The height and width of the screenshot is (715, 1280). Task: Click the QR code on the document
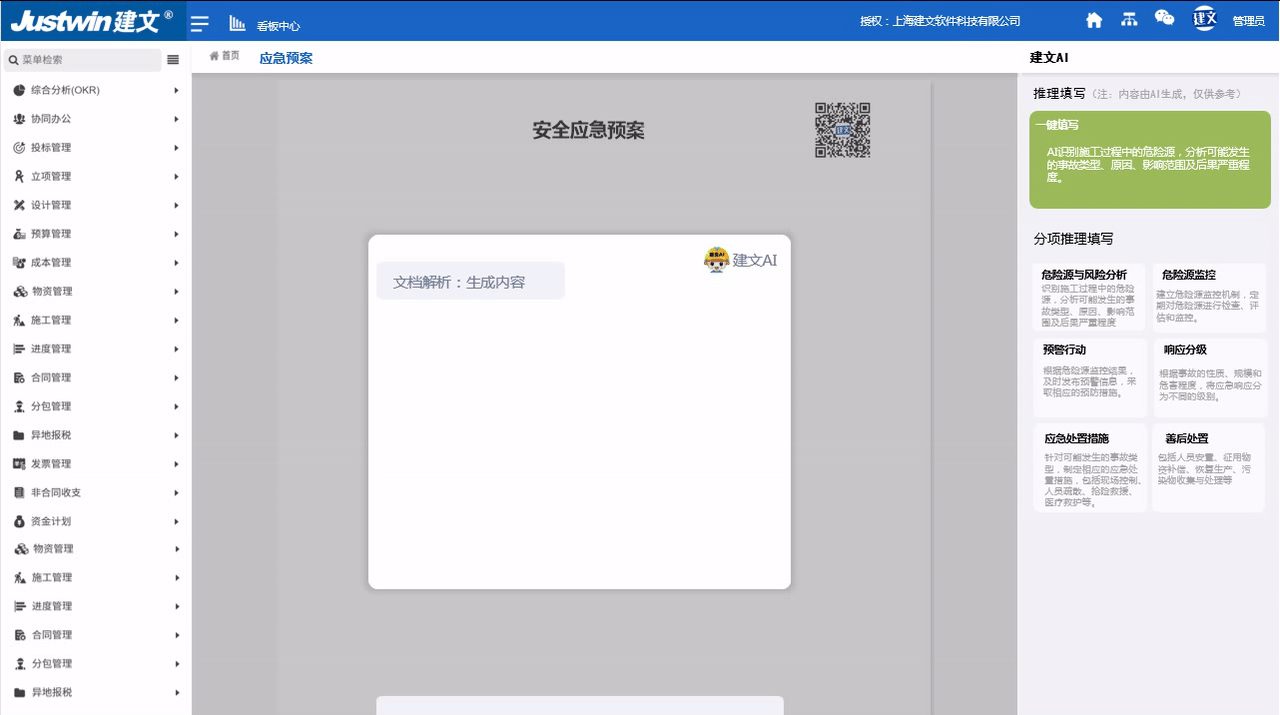[842, 130]
